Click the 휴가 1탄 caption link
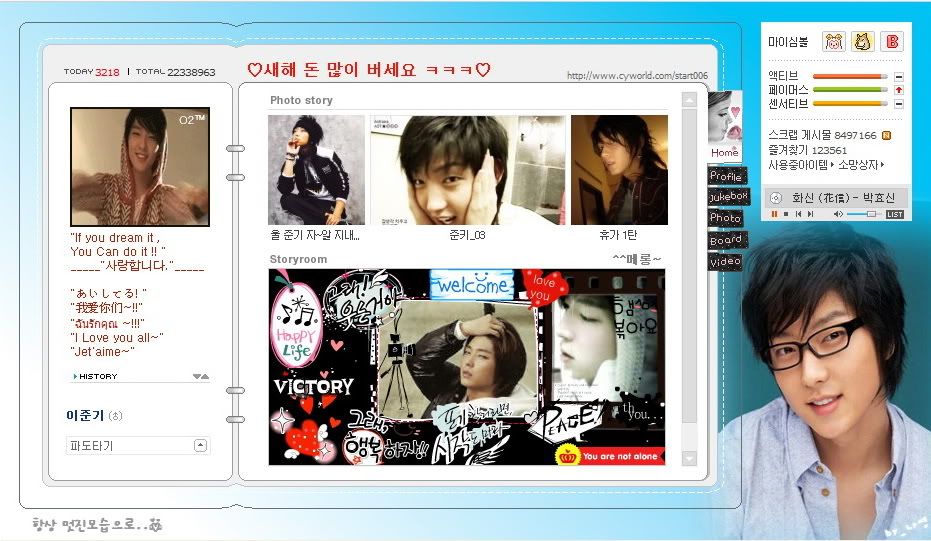Screen dimensions: 931x541 point(618,235)
